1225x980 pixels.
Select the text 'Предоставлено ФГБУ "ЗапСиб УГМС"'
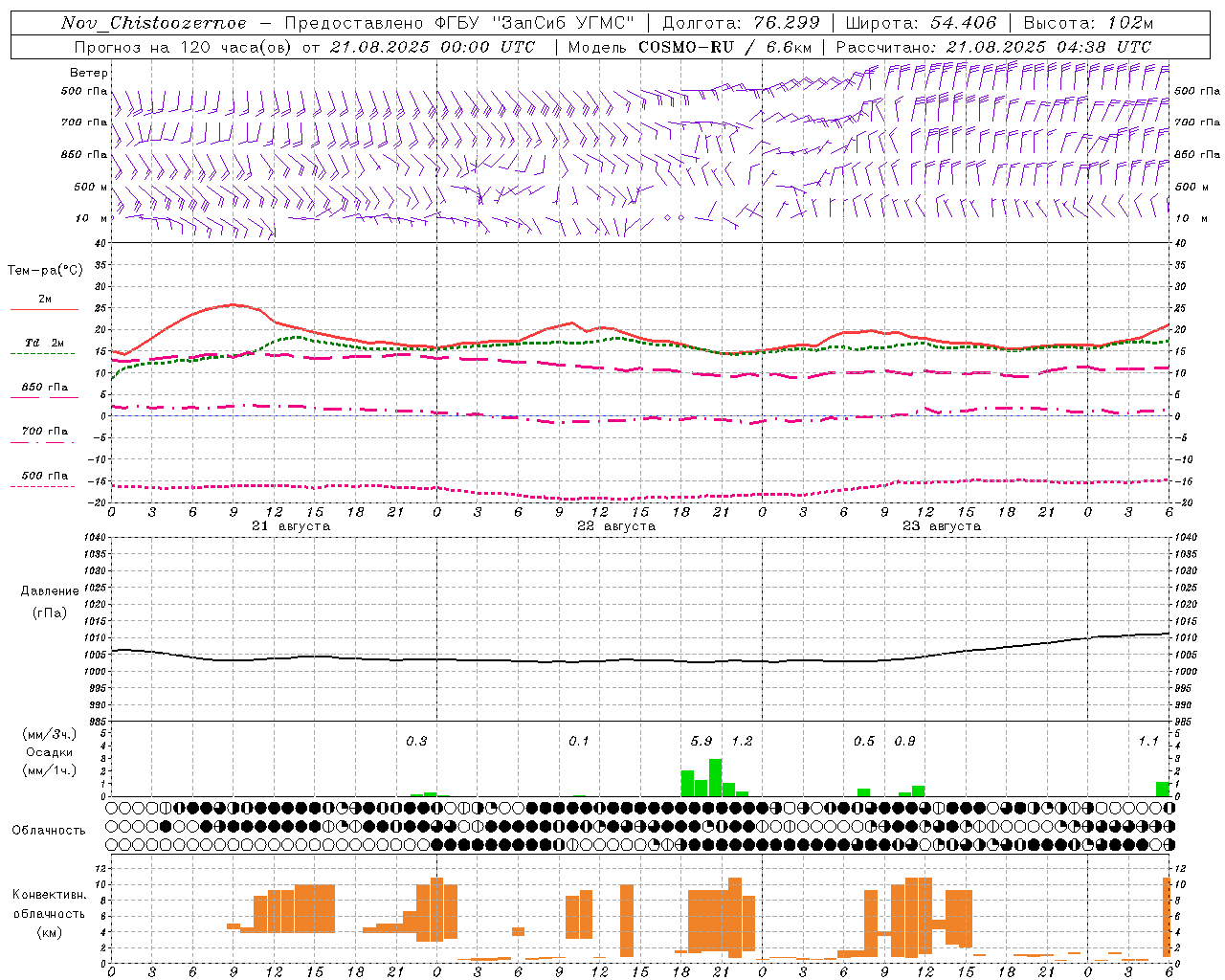point(459,23)
